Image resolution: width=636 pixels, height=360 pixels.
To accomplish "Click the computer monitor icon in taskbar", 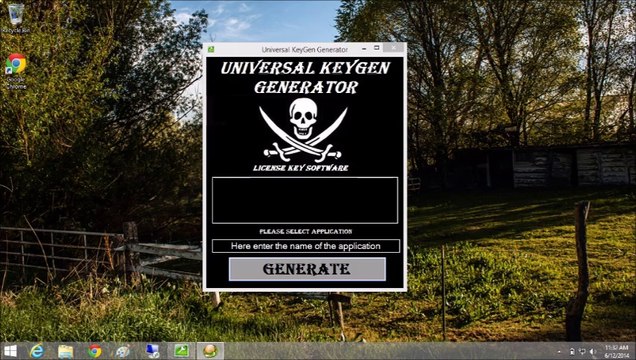I will pos(153,351).
